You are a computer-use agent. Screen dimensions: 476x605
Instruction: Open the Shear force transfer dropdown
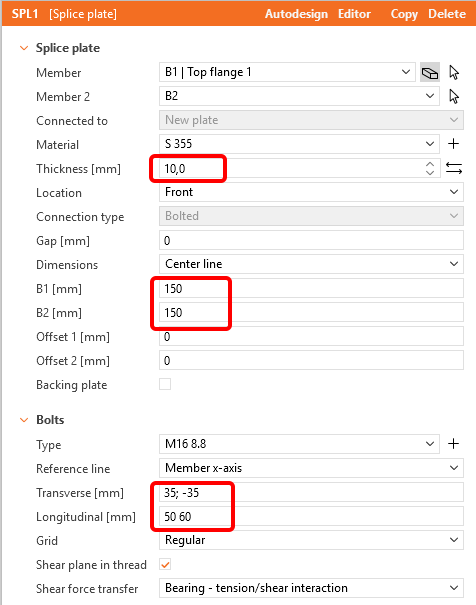(x=311, y=588)
